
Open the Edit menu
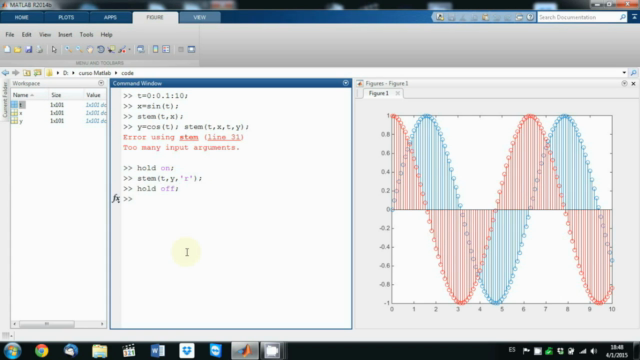click(27, 35)
